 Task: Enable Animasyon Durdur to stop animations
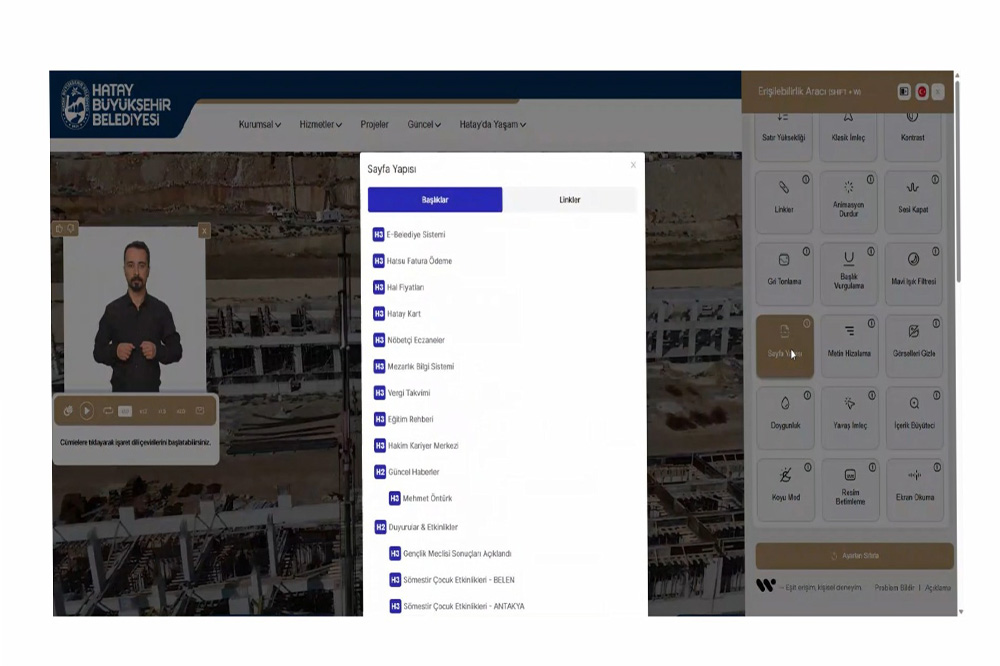pos(849,201)
